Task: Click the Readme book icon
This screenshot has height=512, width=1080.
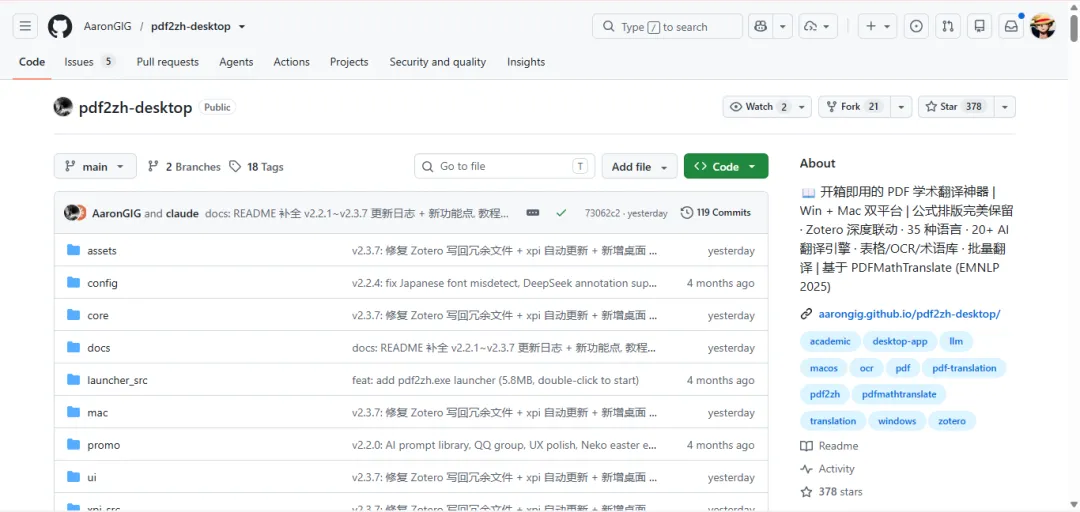Action: pos(807,447)
